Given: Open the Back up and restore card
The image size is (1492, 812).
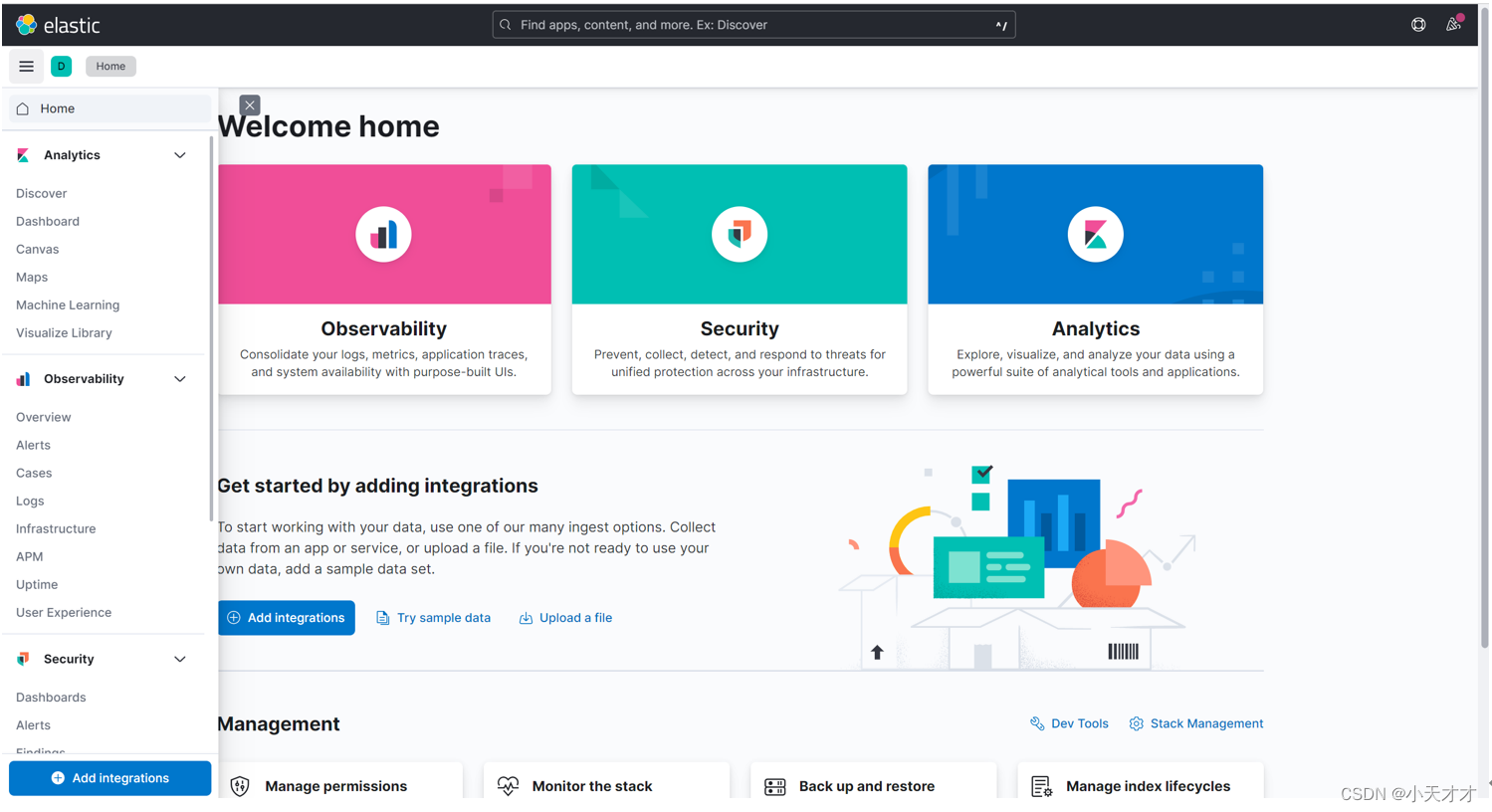Looking at the screenshot, I should (874, 781).
